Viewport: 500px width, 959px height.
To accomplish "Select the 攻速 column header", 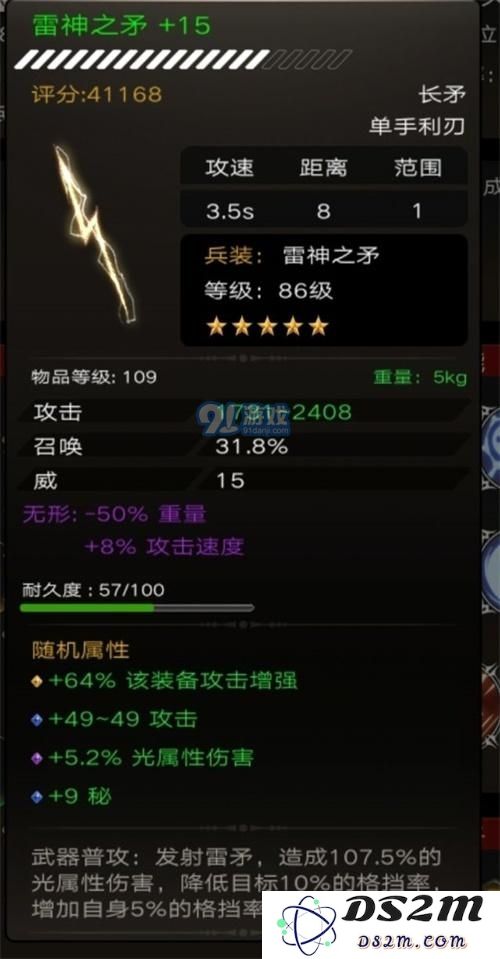I will tap(229, 168).
